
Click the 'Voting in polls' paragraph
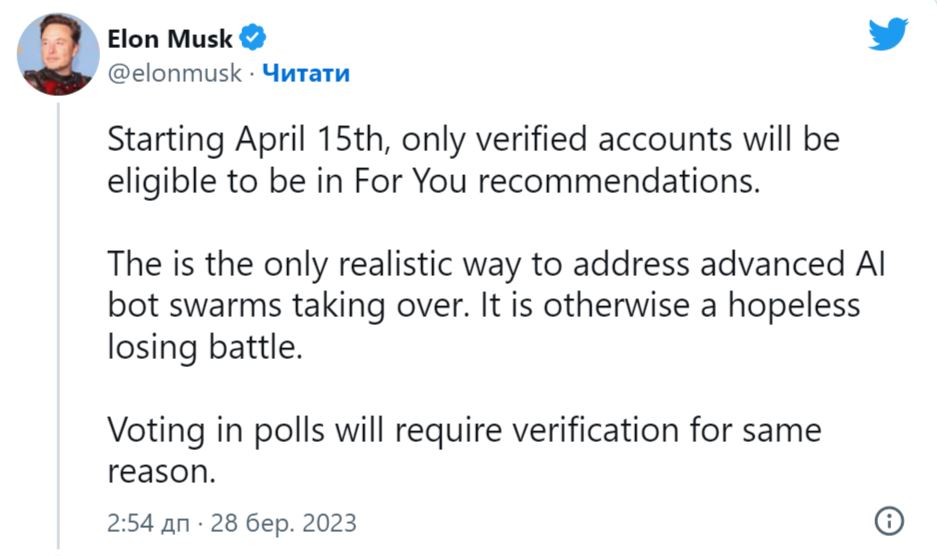[x=464, y=450]
